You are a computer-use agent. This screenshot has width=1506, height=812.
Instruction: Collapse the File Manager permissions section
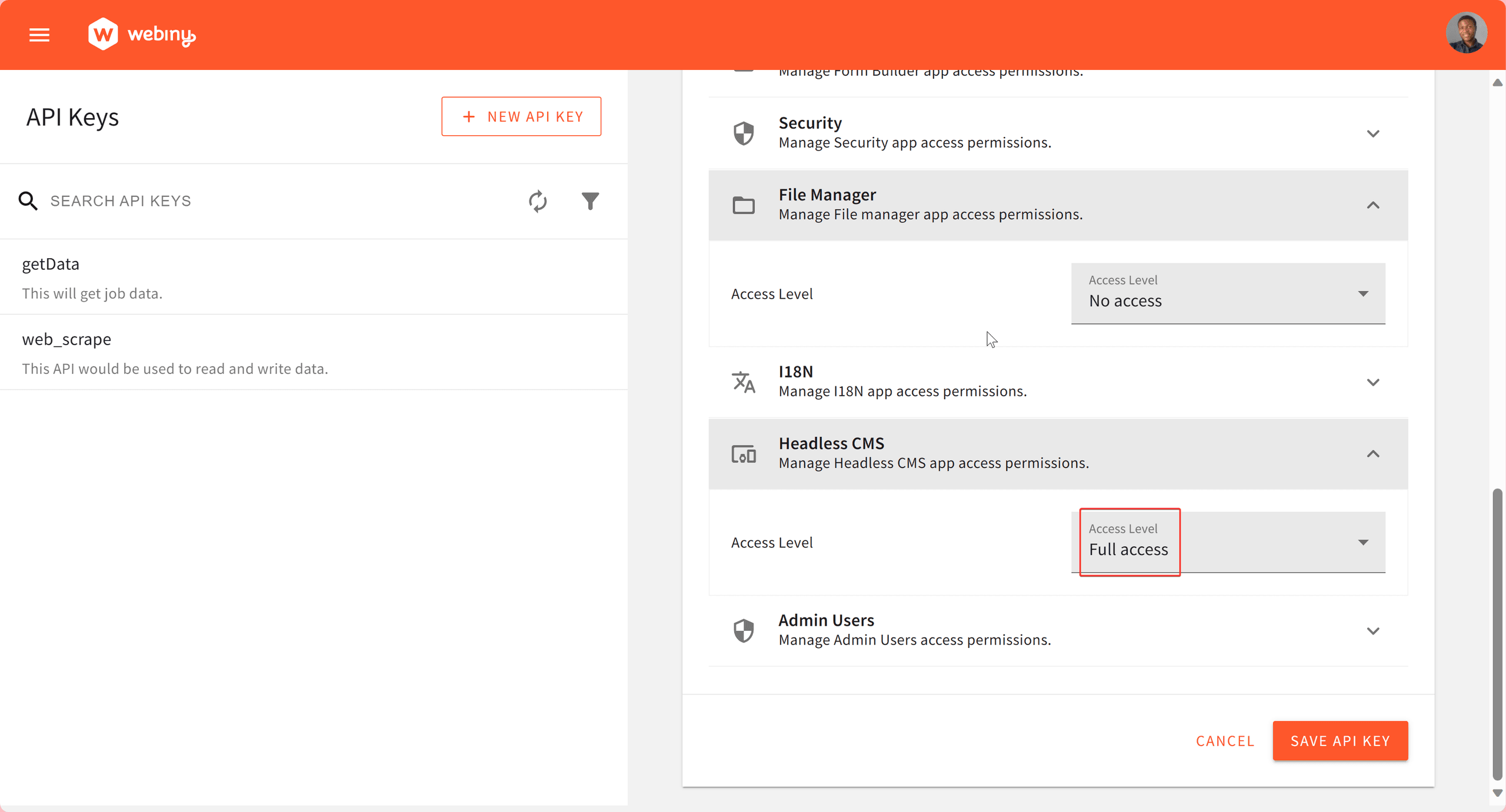[x=1373, y=205]
